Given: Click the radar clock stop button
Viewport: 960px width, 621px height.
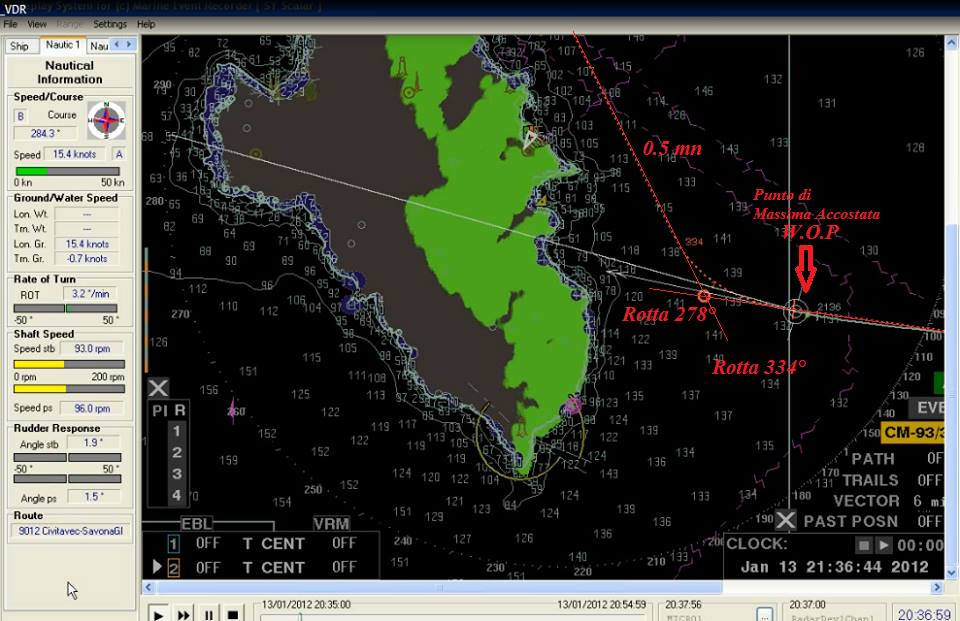Looking at the screenshot, I should 864,545.
